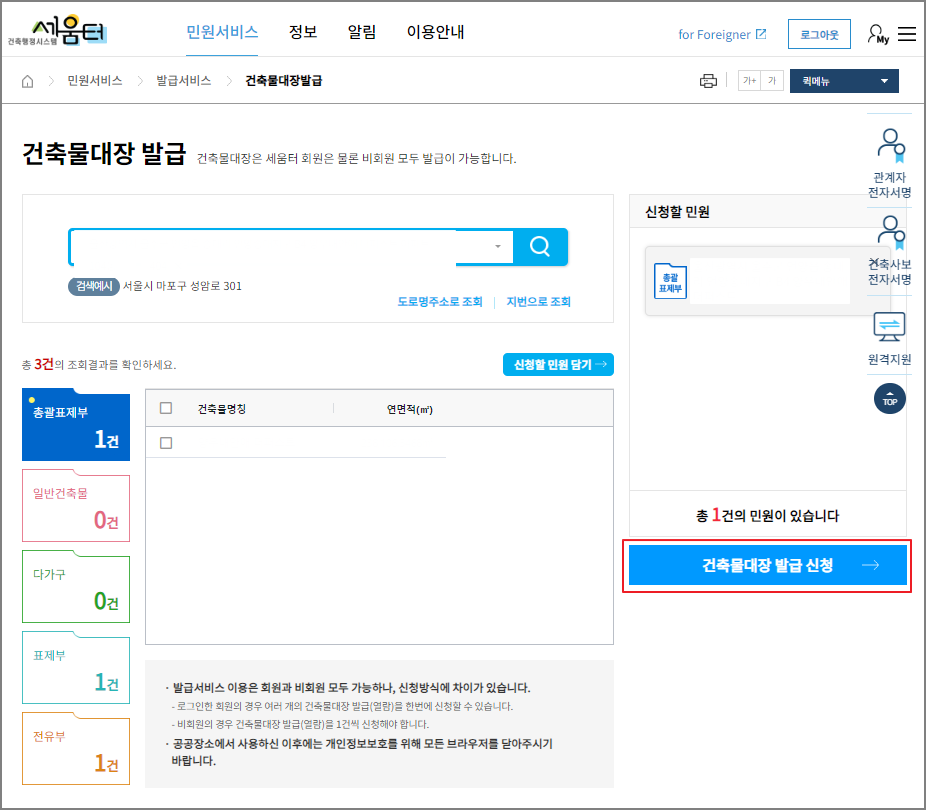
Task: Open the My account person icon
Action: (x=875, y=32)
